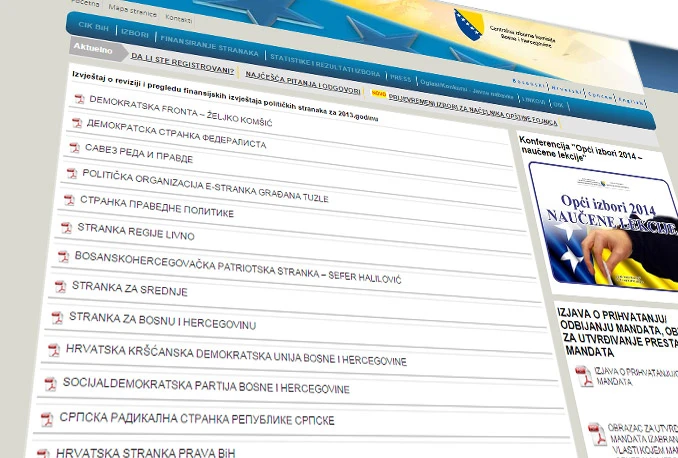Select the Aktuelno tab label
The height and width of the screenshot is (458, 678).
[93, 48]
